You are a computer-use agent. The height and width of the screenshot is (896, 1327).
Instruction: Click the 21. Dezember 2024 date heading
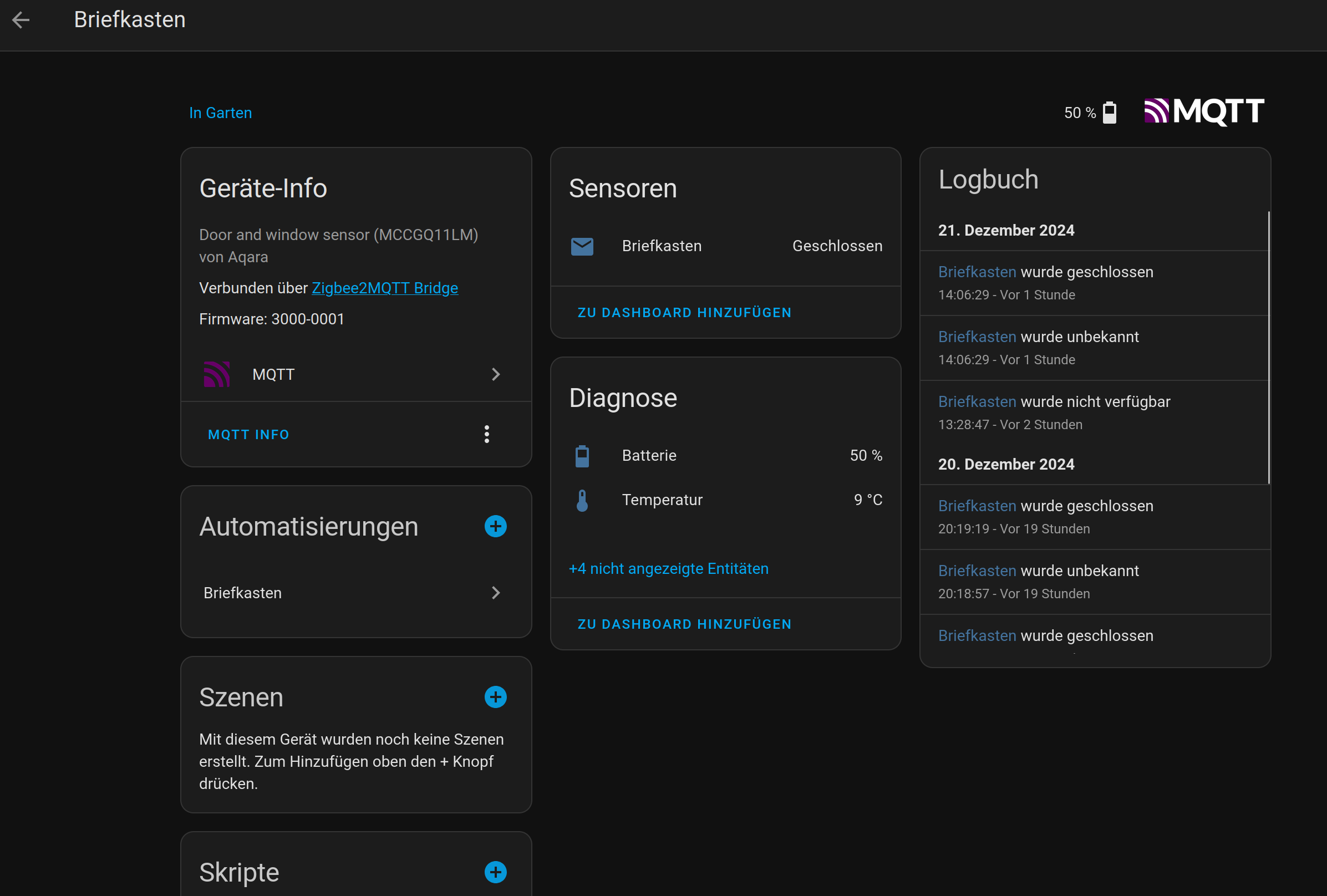click(x=1006, y=230)
